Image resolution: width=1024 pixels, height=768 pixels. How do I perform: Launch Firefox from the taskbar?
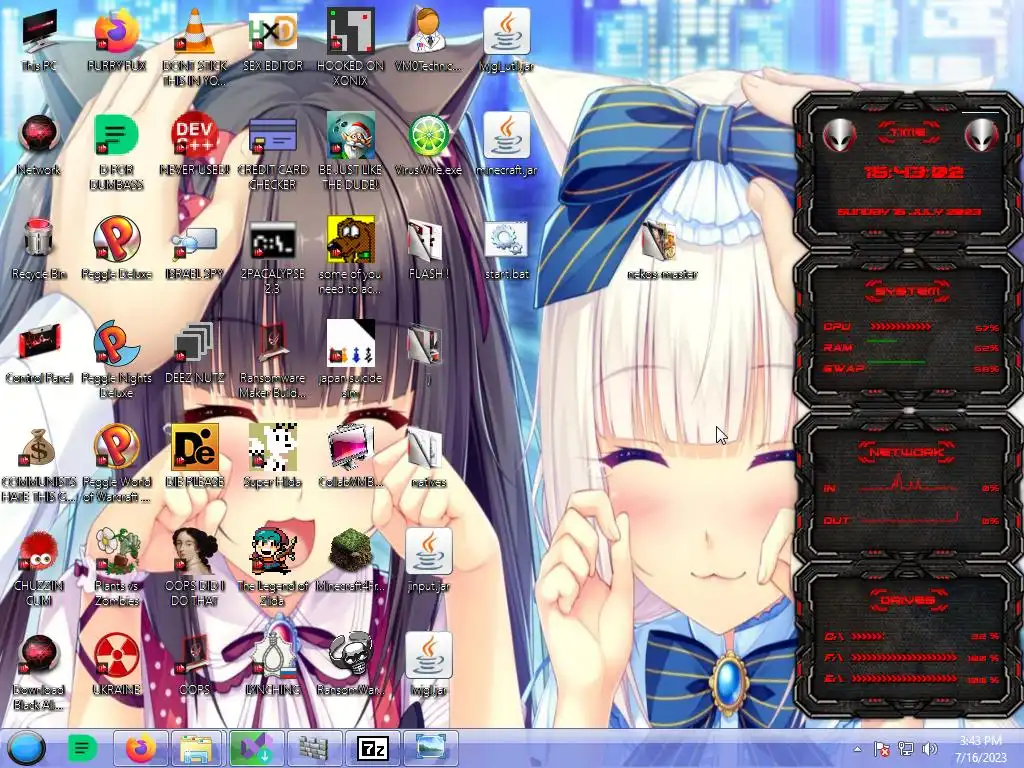(x=141, y=748)
